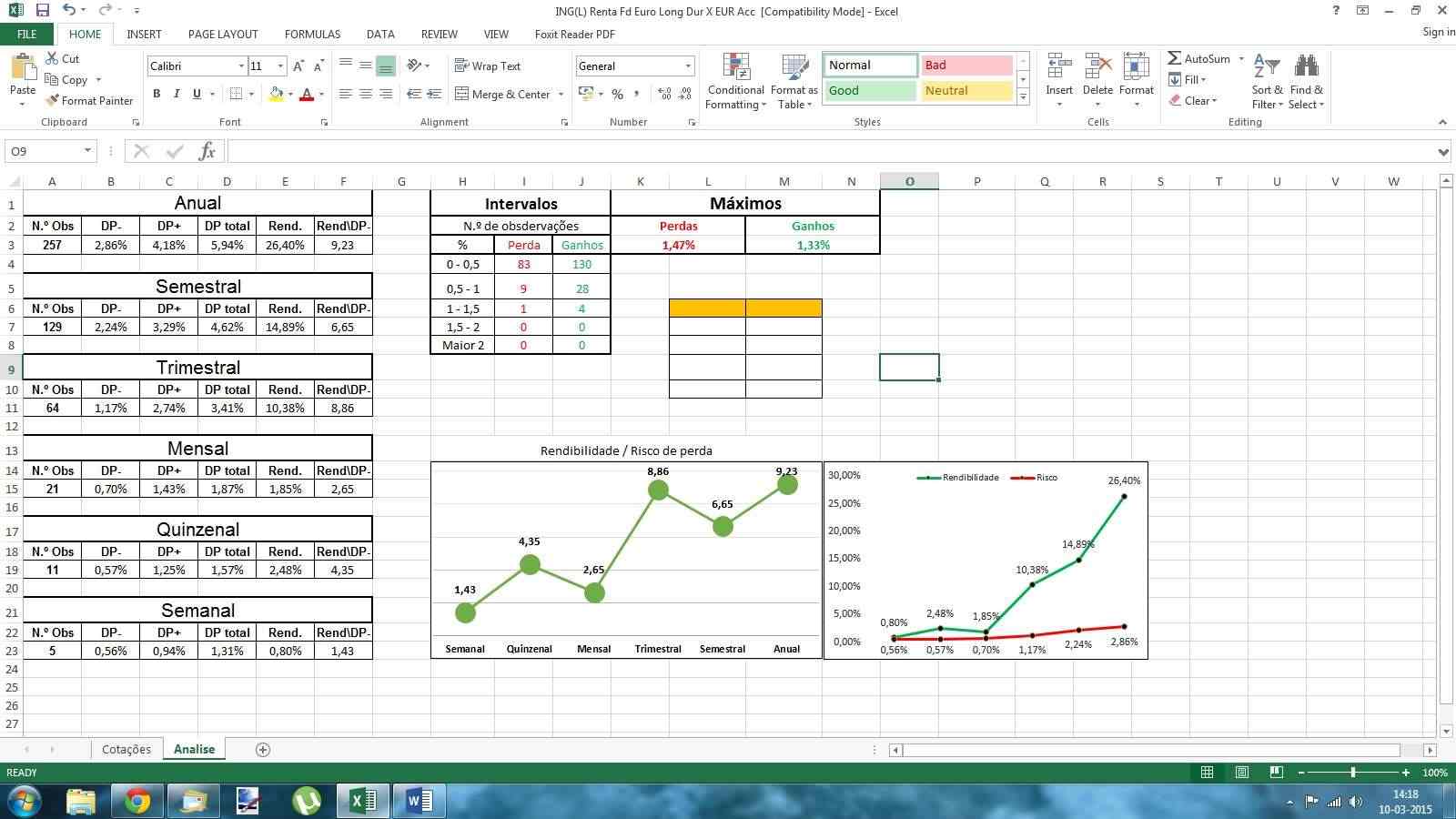
Task: Expand the font name Calibri dropdown
Action: click(241, 66)
